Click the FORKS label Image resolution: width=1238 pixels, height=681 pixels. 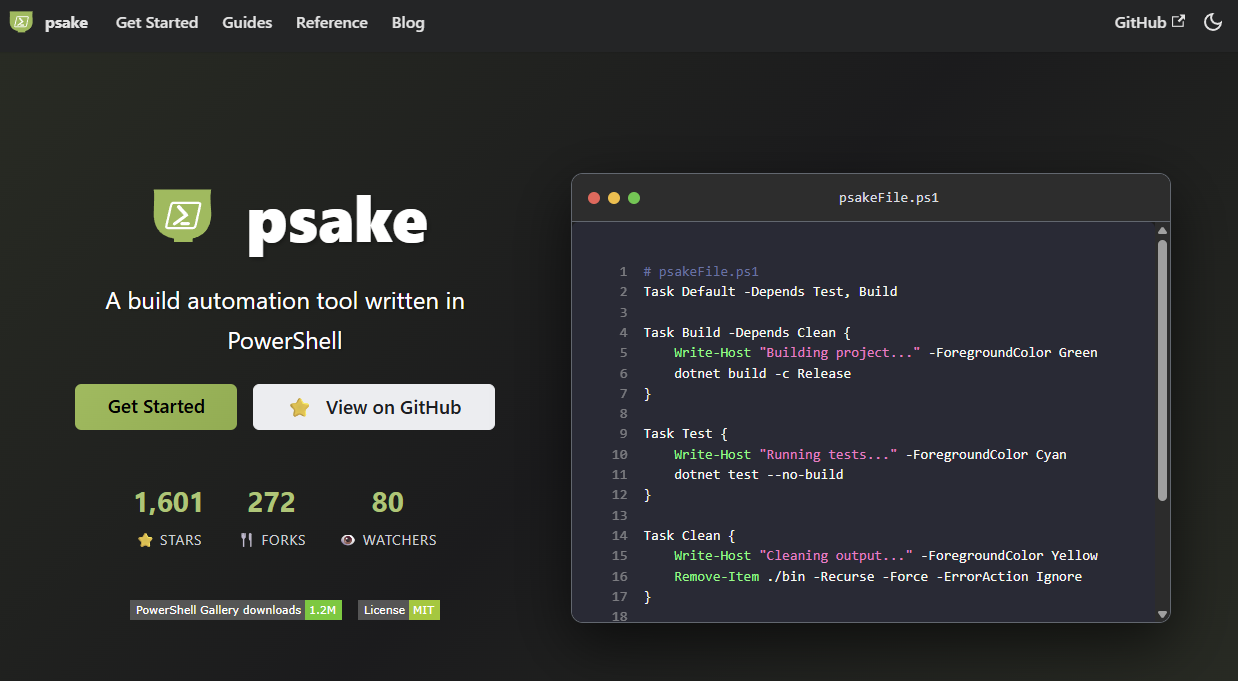click(x=284, y=540)
